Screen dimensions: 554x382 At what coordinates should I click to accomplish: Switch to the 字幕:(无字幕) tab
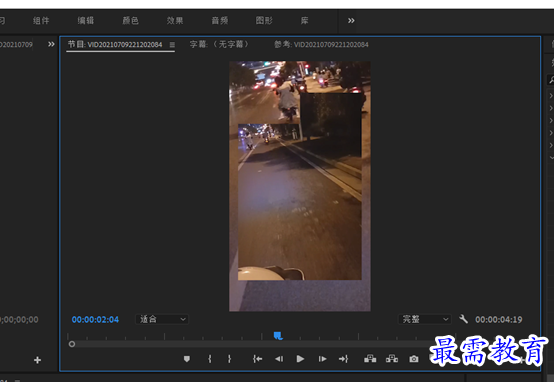(x=219, y=44)
